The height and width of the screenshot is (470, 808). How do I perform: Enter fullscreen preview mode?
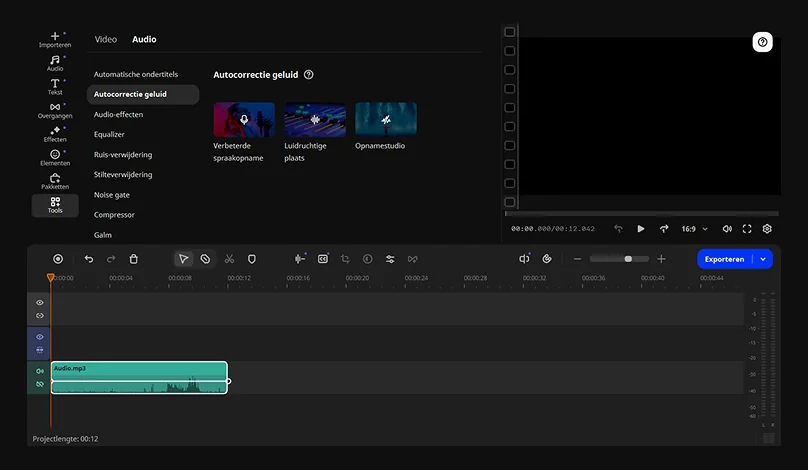[x=747, y=229]
